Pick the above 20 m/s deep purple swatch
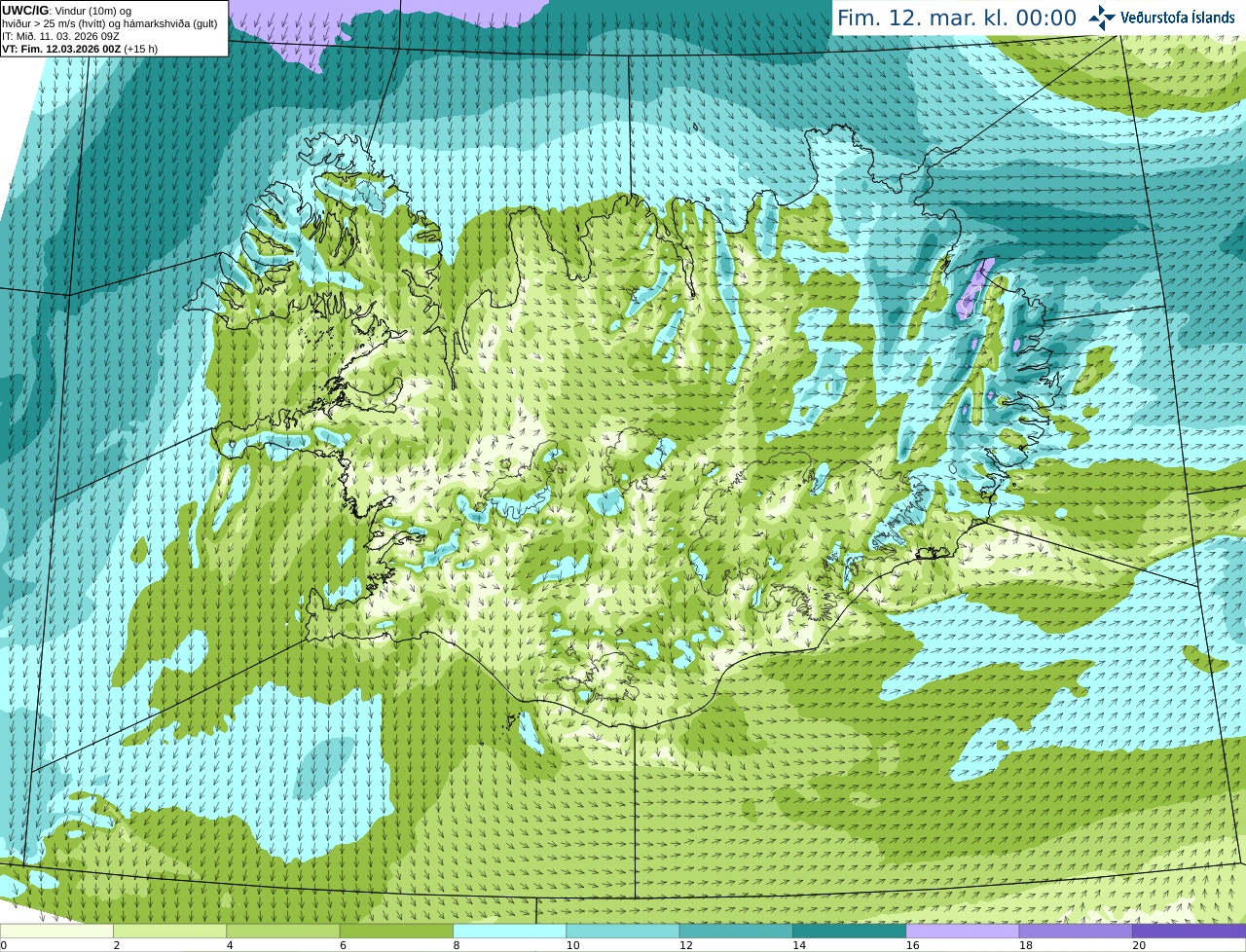Screen dimensions: 1246x952 [1189, 931]
